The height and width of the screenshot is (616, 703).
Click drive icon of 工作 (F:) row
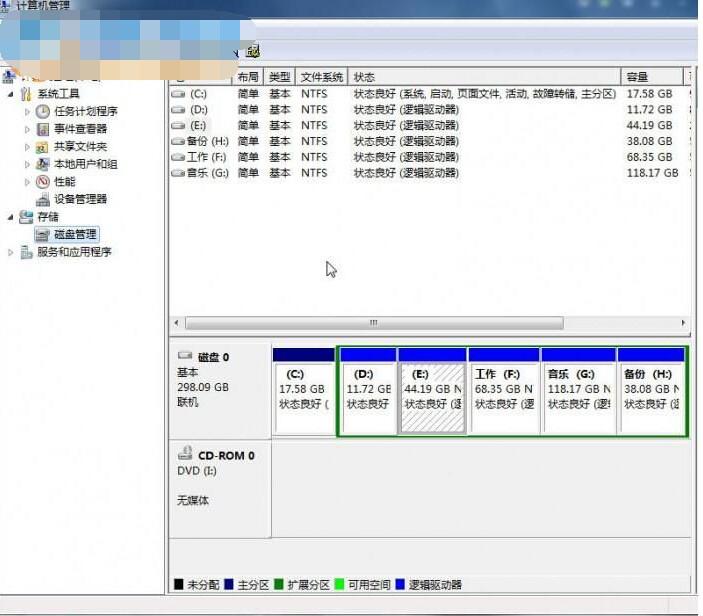[x=178, y=157]
